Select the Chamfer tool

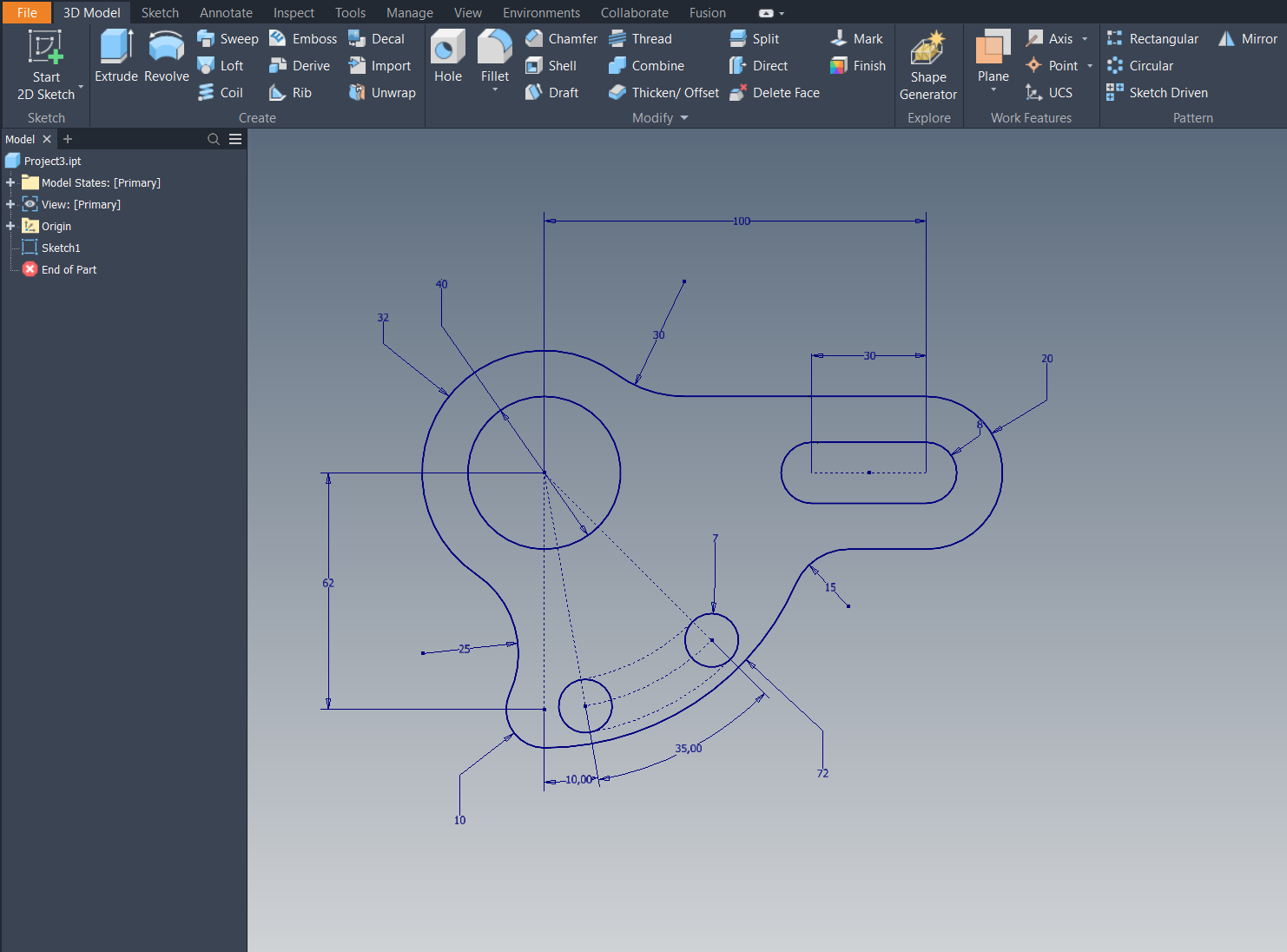(561, 39)
